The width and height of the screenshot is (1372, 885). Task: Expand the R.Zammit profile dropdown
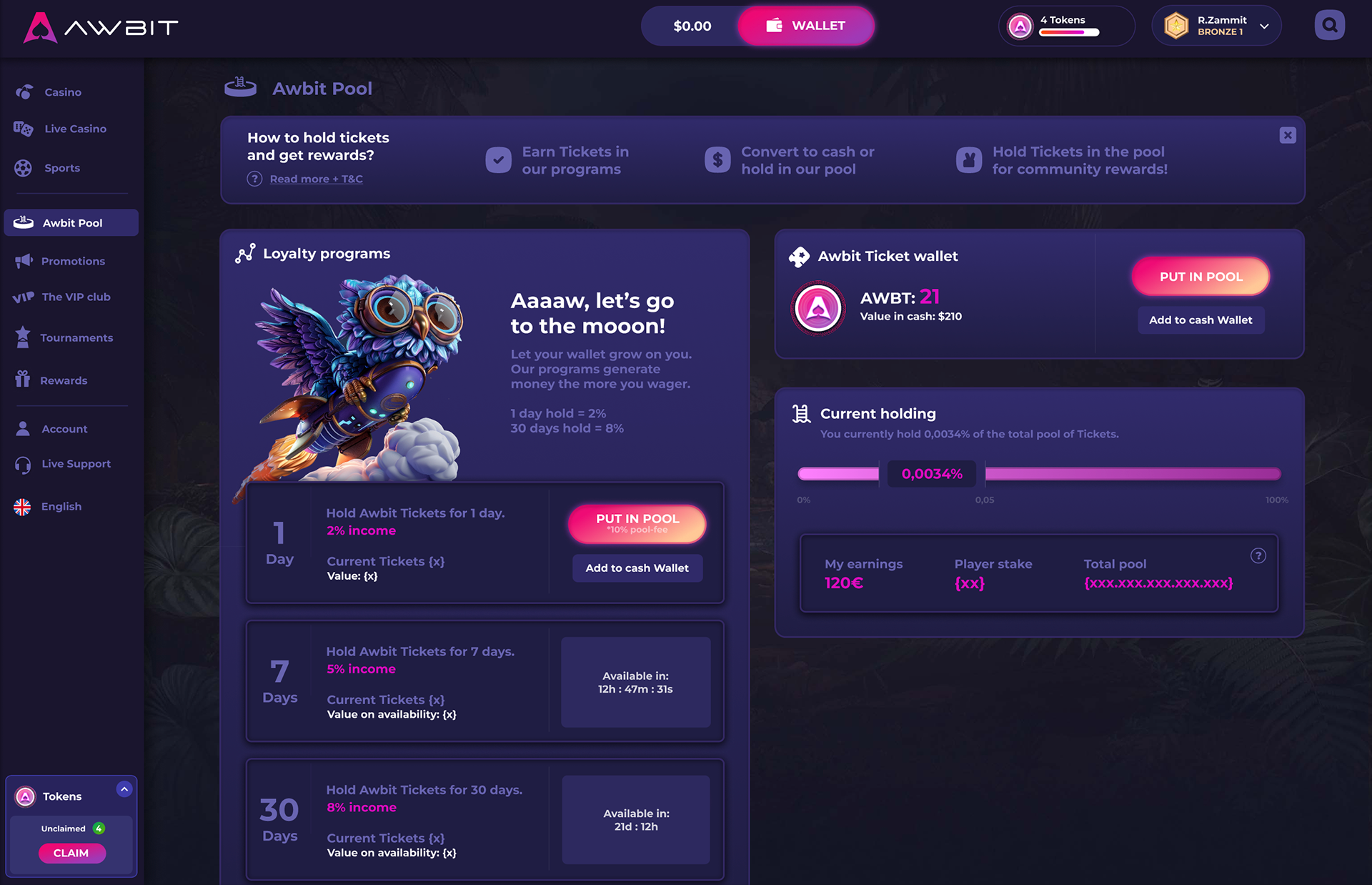click(x=1264, y=26)
